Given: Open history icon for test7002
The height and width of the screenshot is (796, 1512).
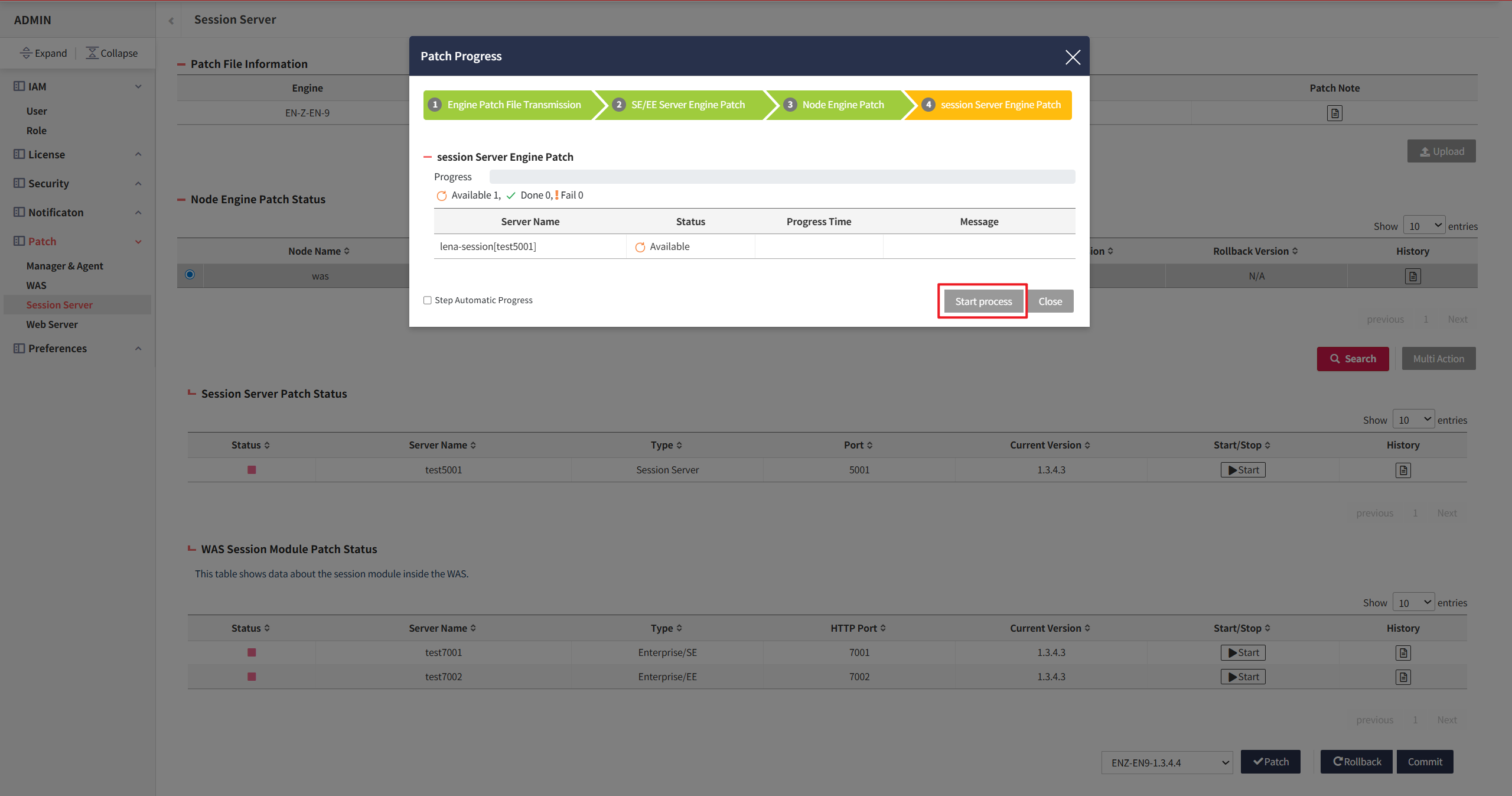Looking at the screenshot, I should tap(1403, 677).
